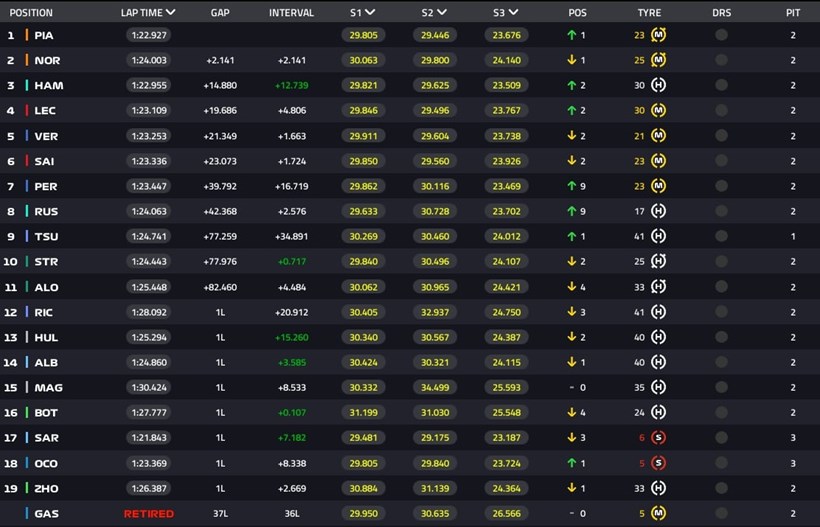Click the hard tyre icon in RUS's row
This screenshot has width=820, height=527.
pyautogui.click(x=658, y=211)
